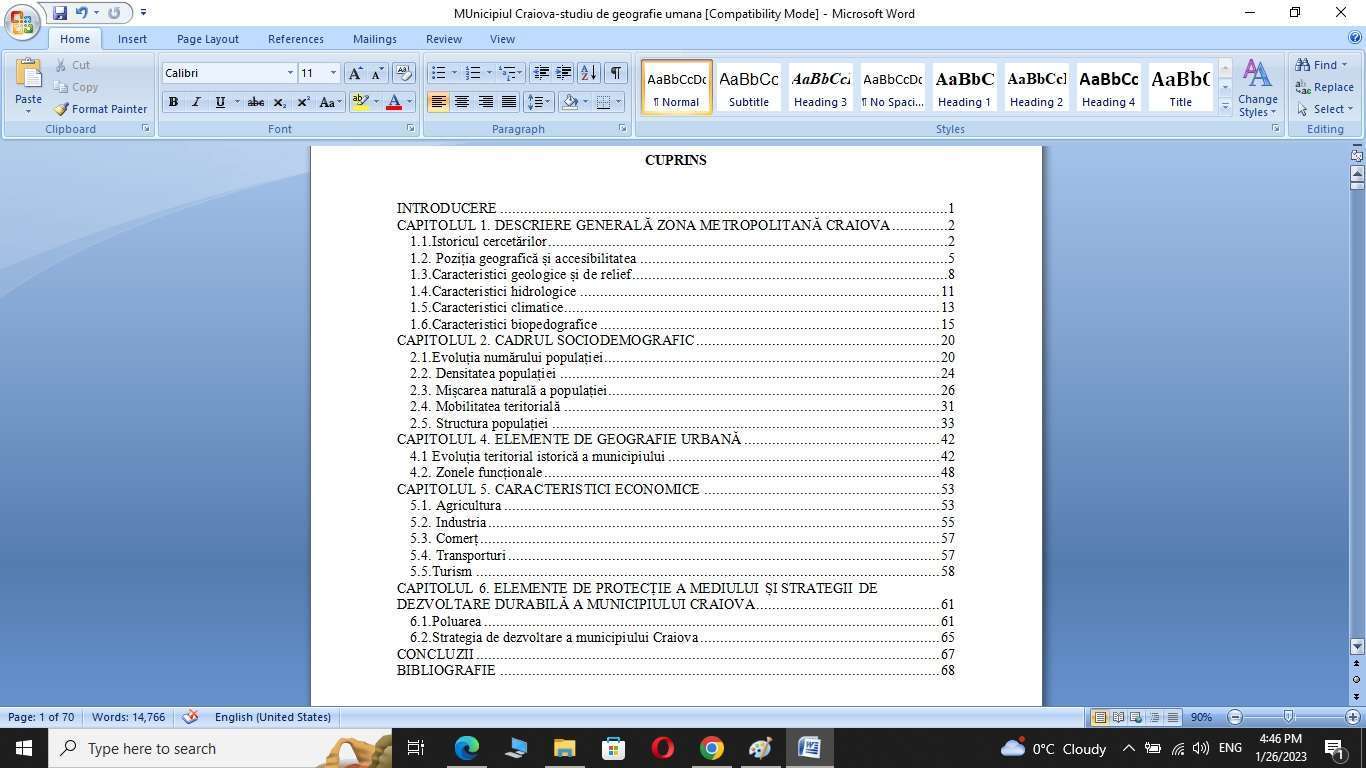Viewport: 1366px width, 768px height.
Task: Click the Grow Font icon
Action: [355, 73]
